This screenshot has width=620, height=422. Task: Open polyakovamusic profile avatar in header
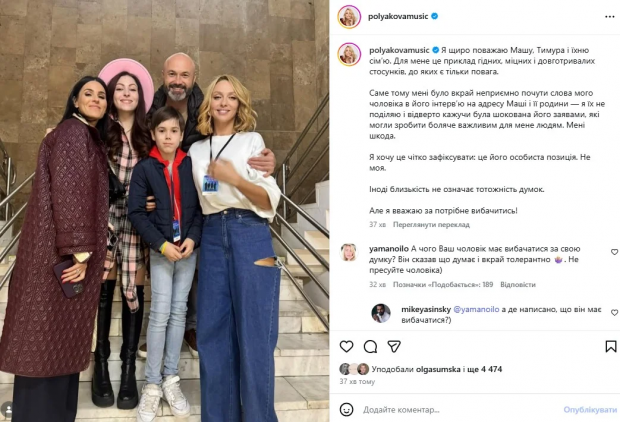tap(349, 17)
